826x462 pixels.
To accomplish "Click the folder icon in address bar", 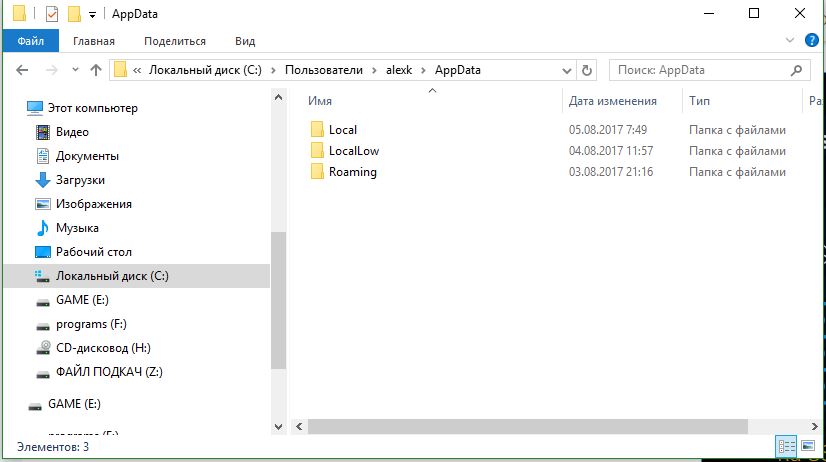I will tap(121, 70).
